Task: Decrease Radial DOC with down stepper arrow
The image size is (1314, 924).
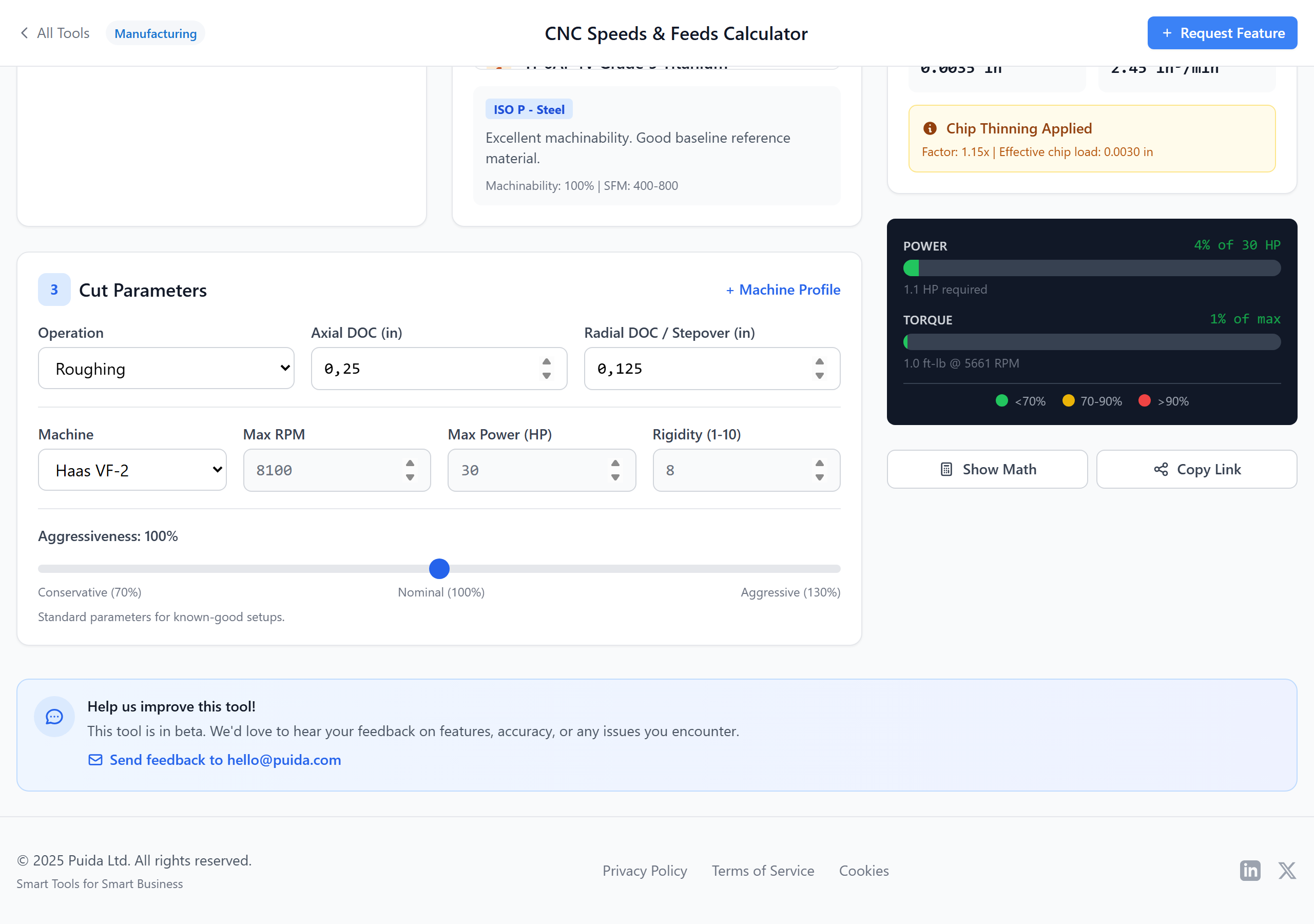Action: 820,376
